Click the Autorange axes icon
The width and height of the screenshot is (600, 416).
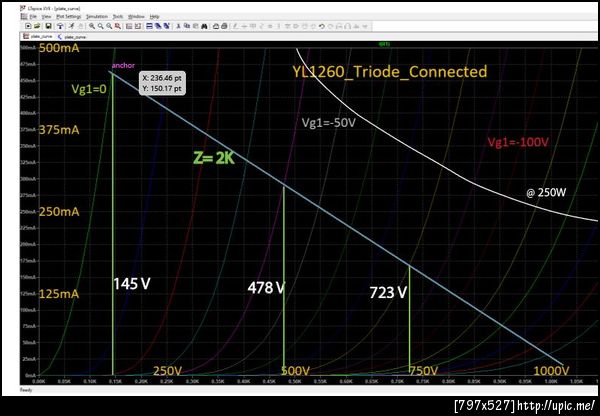pyautogui.click(x=138, y=26)
